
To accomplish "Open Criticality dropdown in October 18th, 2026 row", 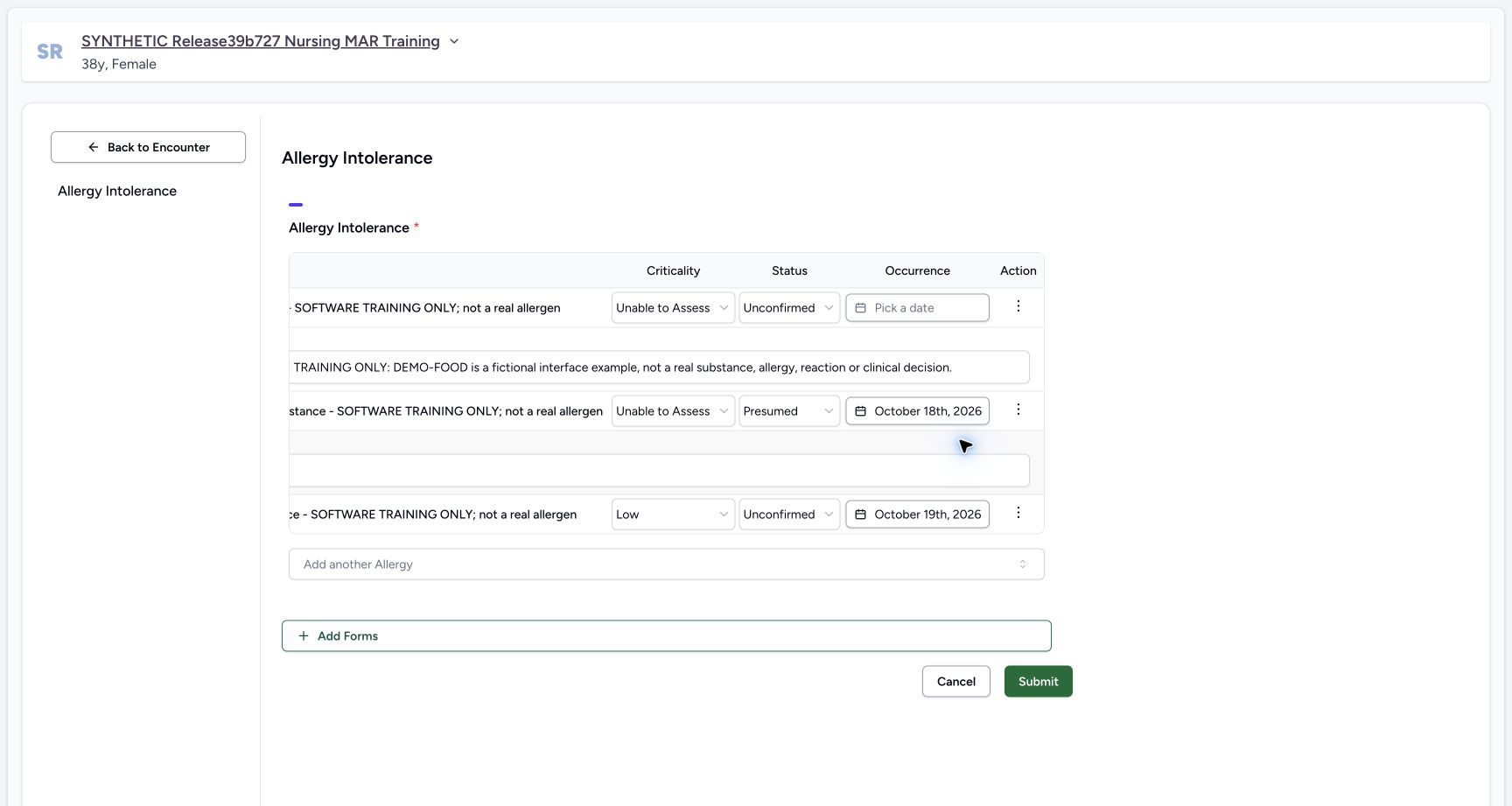I will coord(673,411).
